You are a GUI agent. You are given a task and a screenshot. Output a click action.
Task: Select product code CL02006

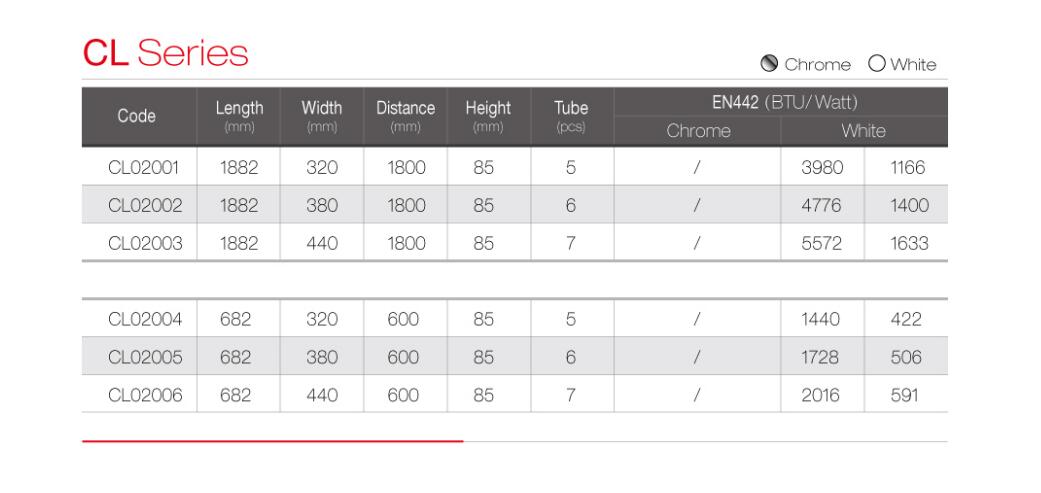pos(145,395)
